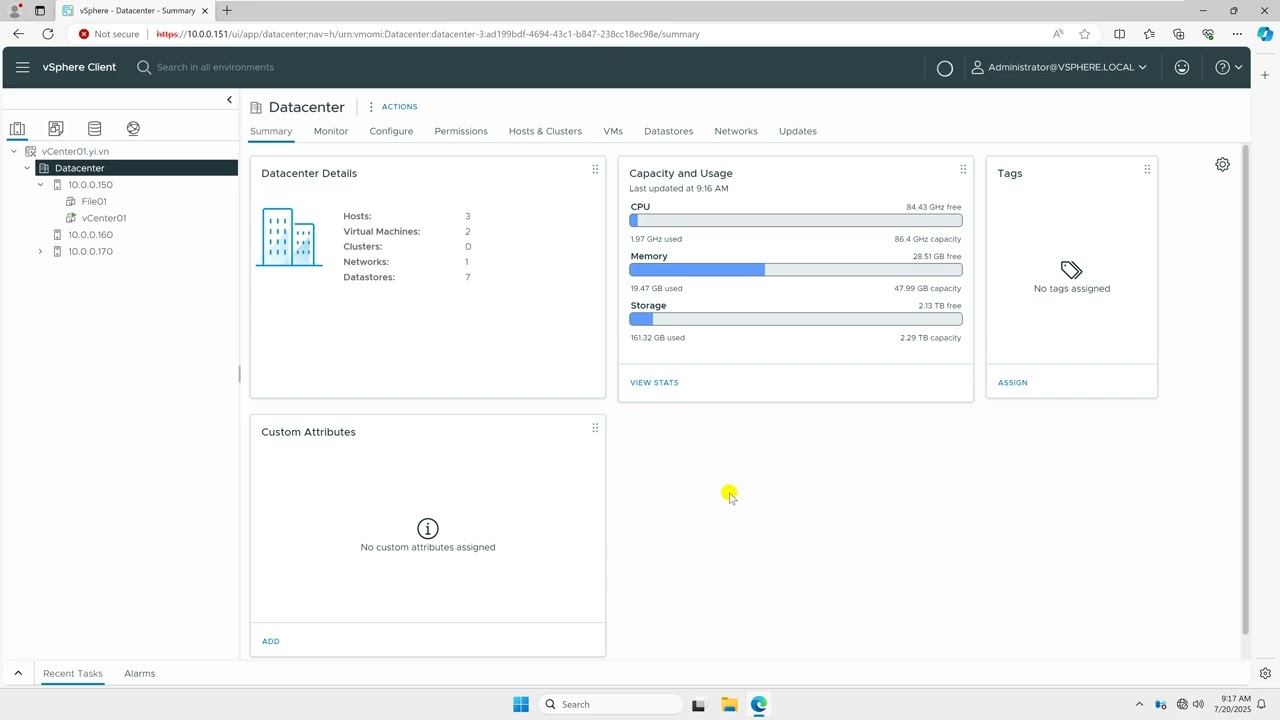Open the vSphere Client hamburger menu
This screenshot has width=1280, height=720.
(22, 67)
